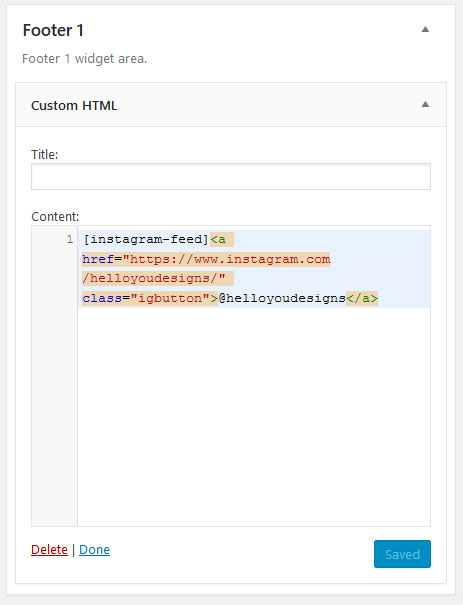
Task: Click the Custom HTML widget title bar
Action: coord(231,105)
